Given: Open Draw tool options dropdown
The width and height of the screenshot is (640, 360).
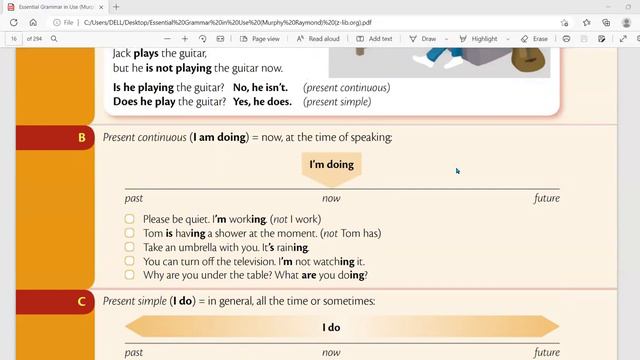Looking at the screenshot, I should pyautogui.click(x=446, y=39).
